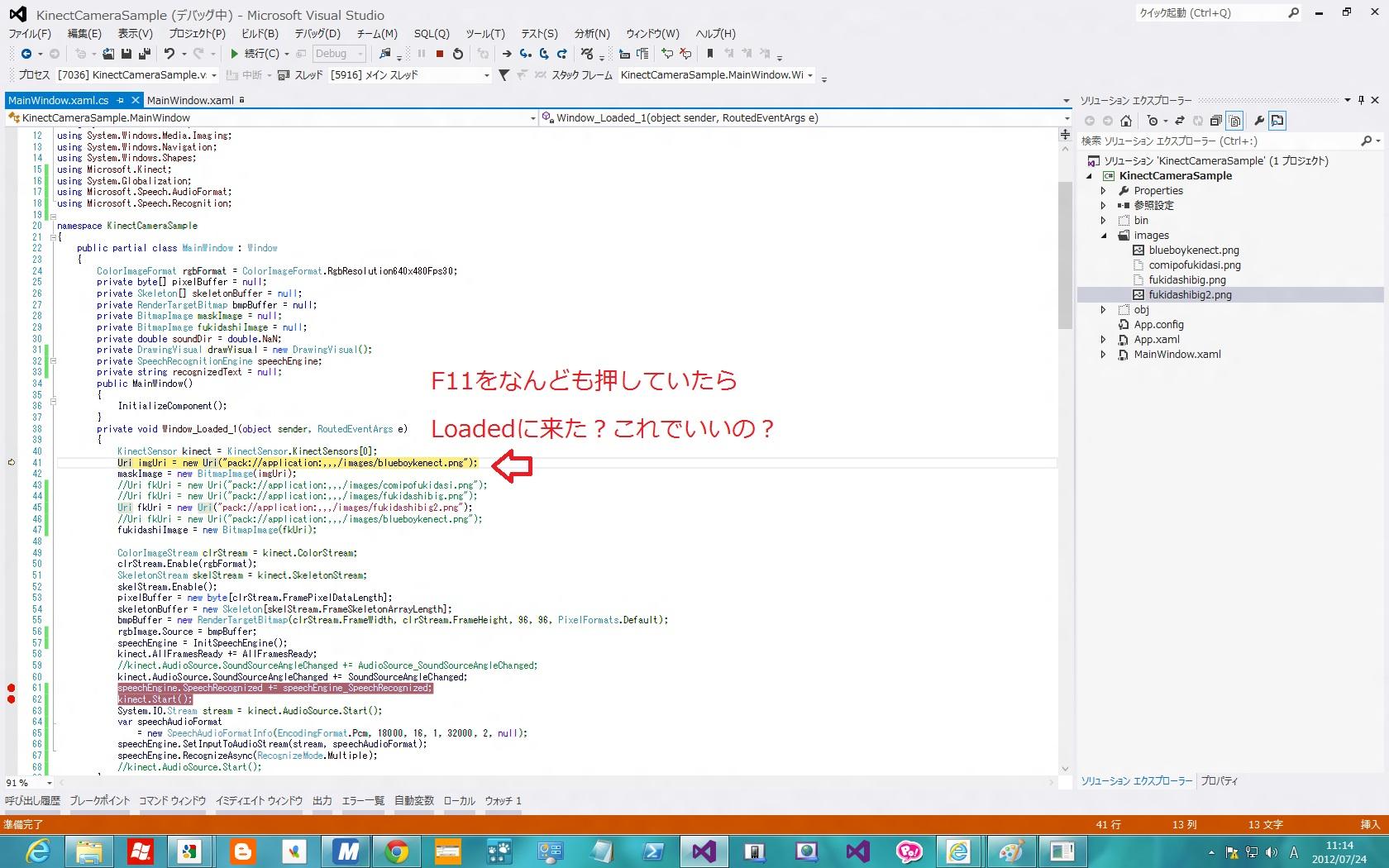The image size is (1389, 868).
Task: Open the ブレークポイント window tab
Action: 99,800
